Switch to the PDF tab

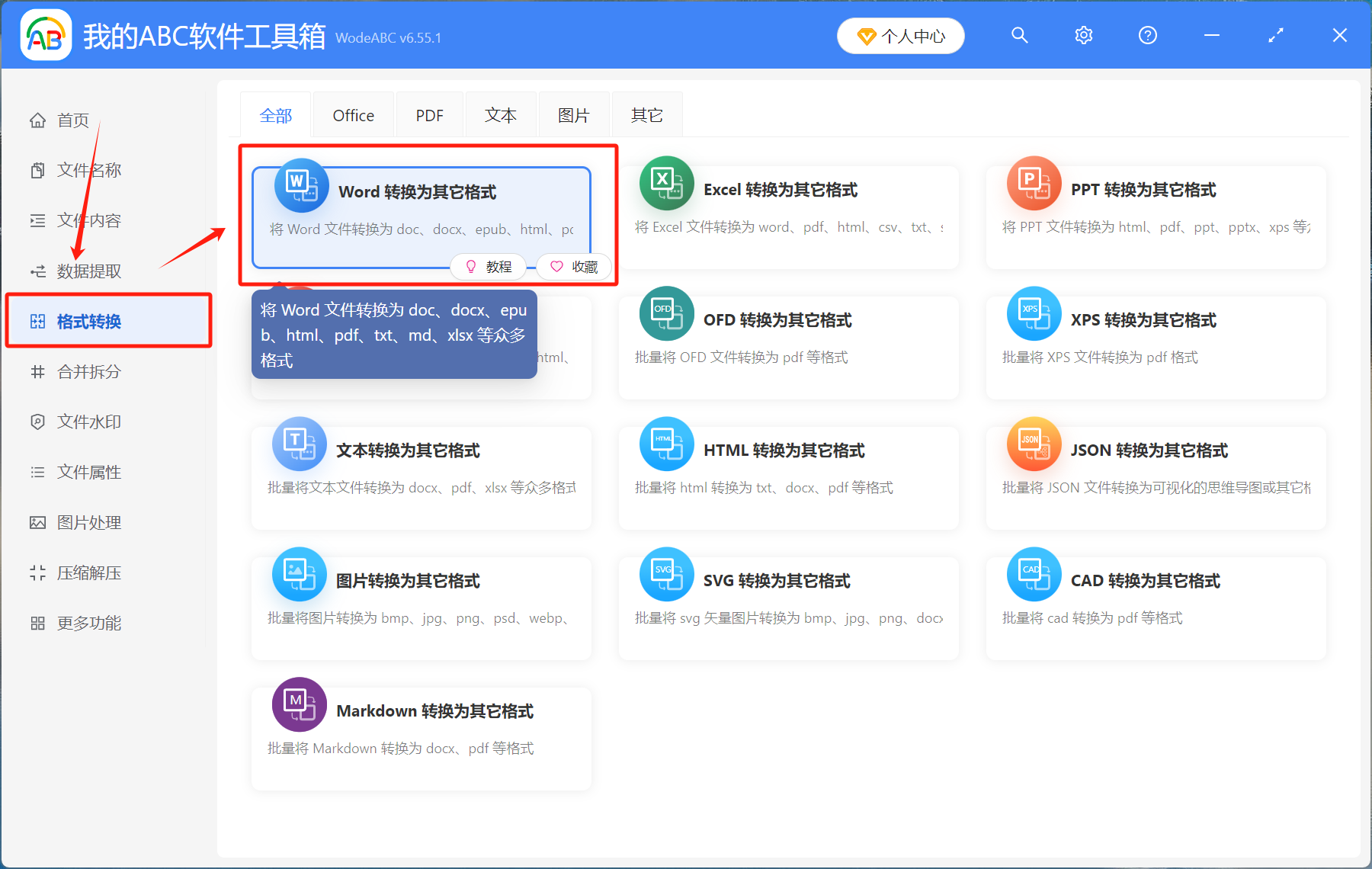429,116
